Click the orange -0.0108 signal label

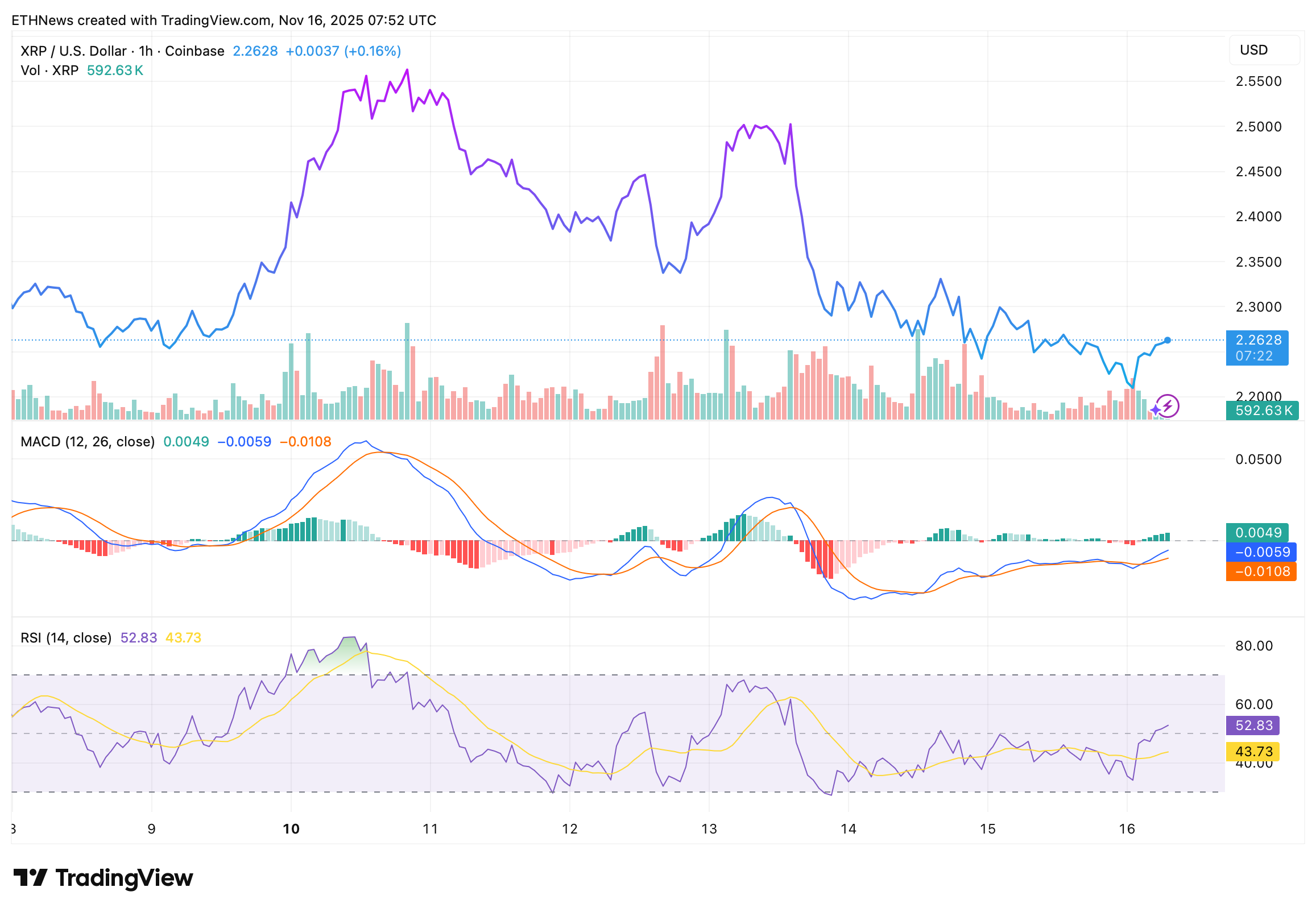(1261, 571)
